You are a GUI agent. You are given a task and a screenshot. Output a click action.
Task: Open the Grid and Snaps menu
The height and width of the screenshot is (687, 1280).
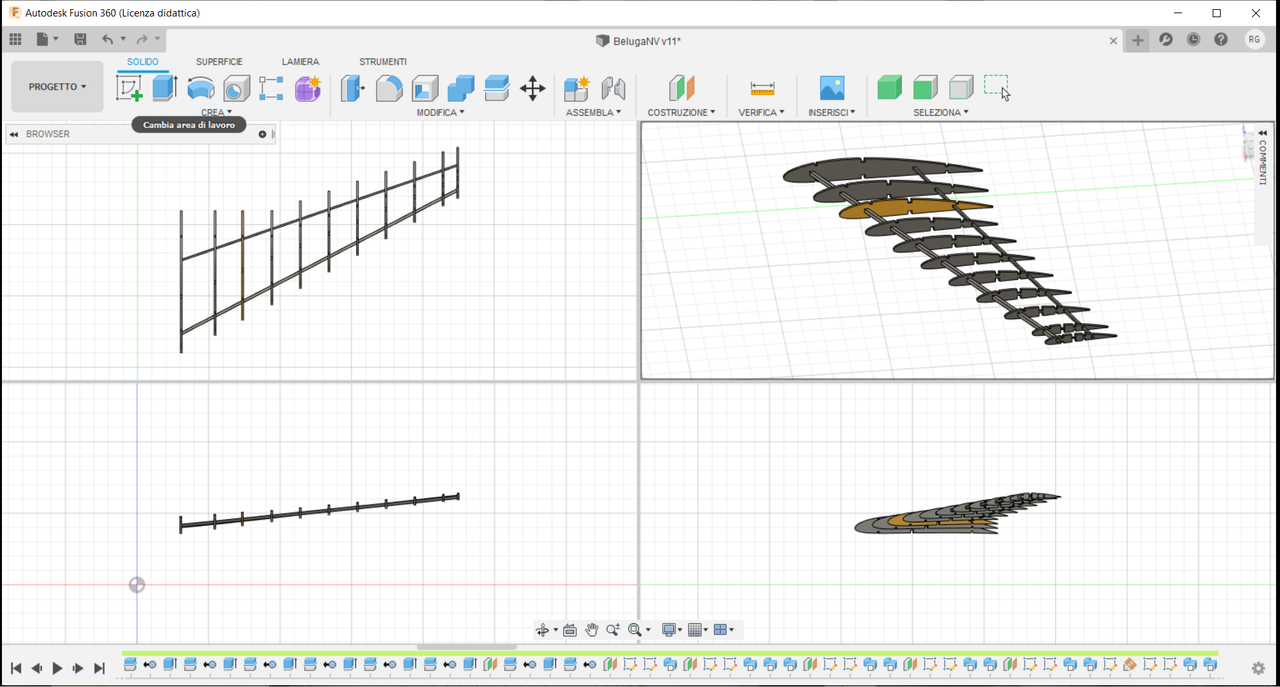click(698, 630)
